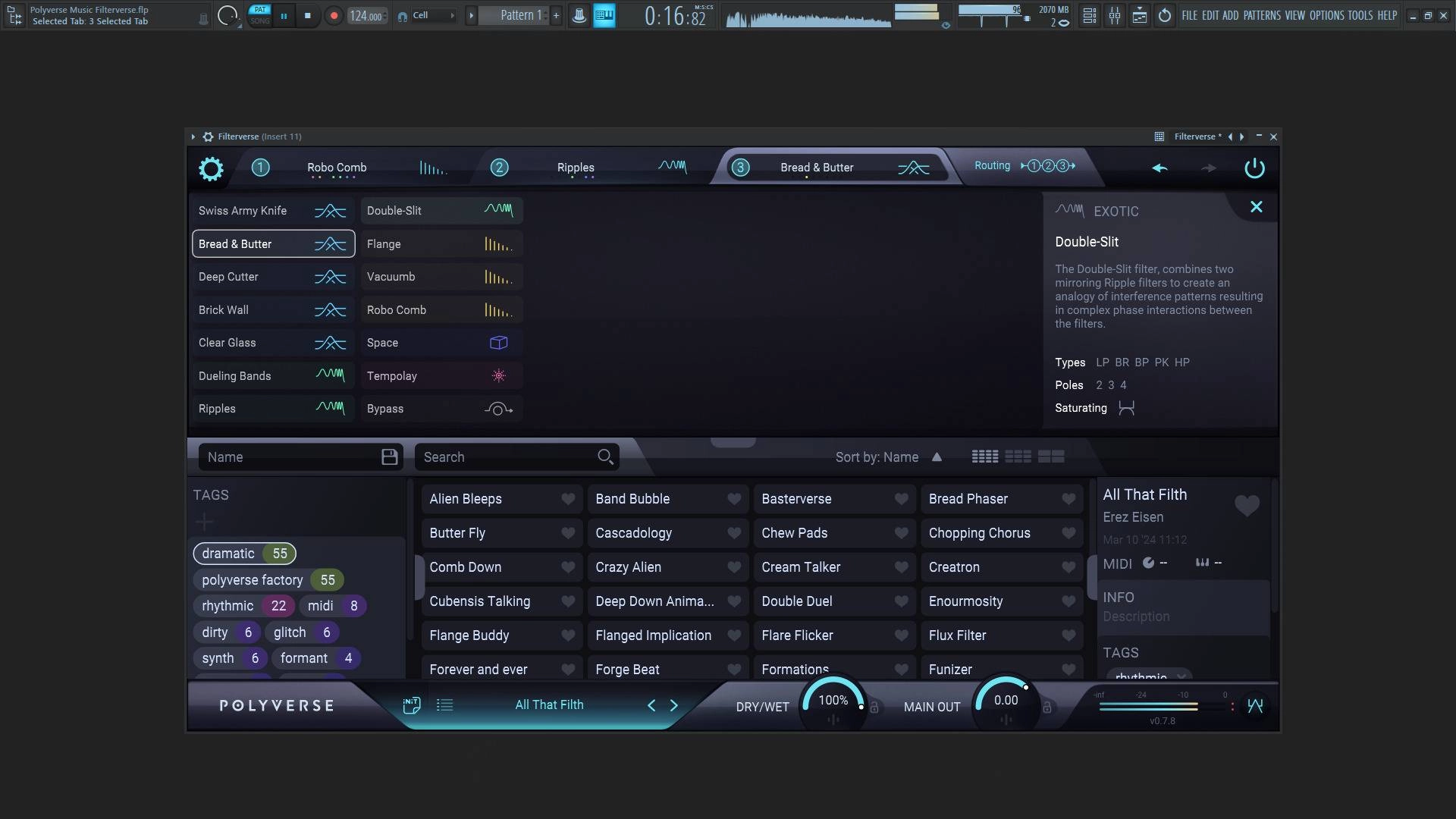Switch to three-column preset grid view
Image resolution: width=1456 pixels, height=819 pixels.
pyautogui.click(x=1018, y=457)
